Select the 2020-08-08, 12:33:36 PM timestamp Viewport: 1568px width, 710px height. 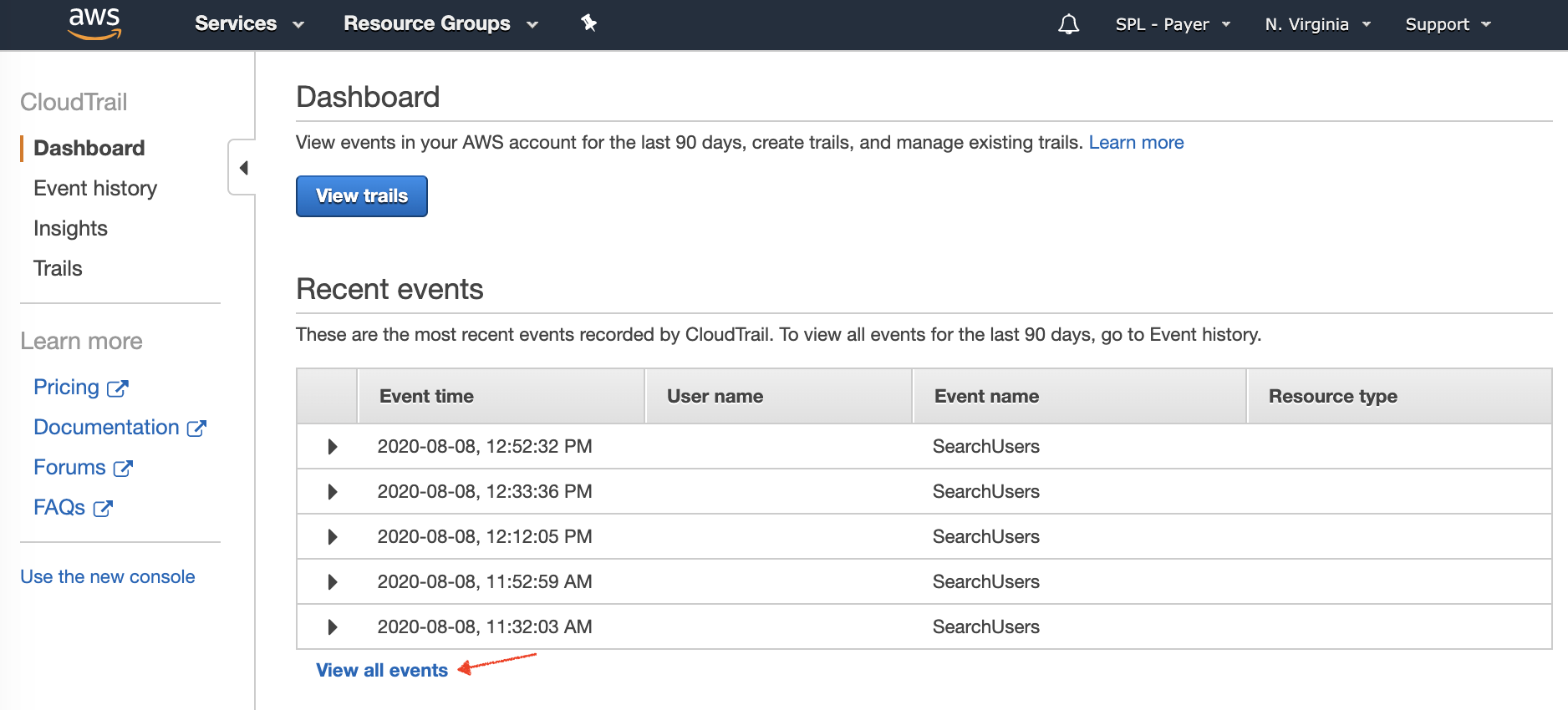[x=485, y=491]
